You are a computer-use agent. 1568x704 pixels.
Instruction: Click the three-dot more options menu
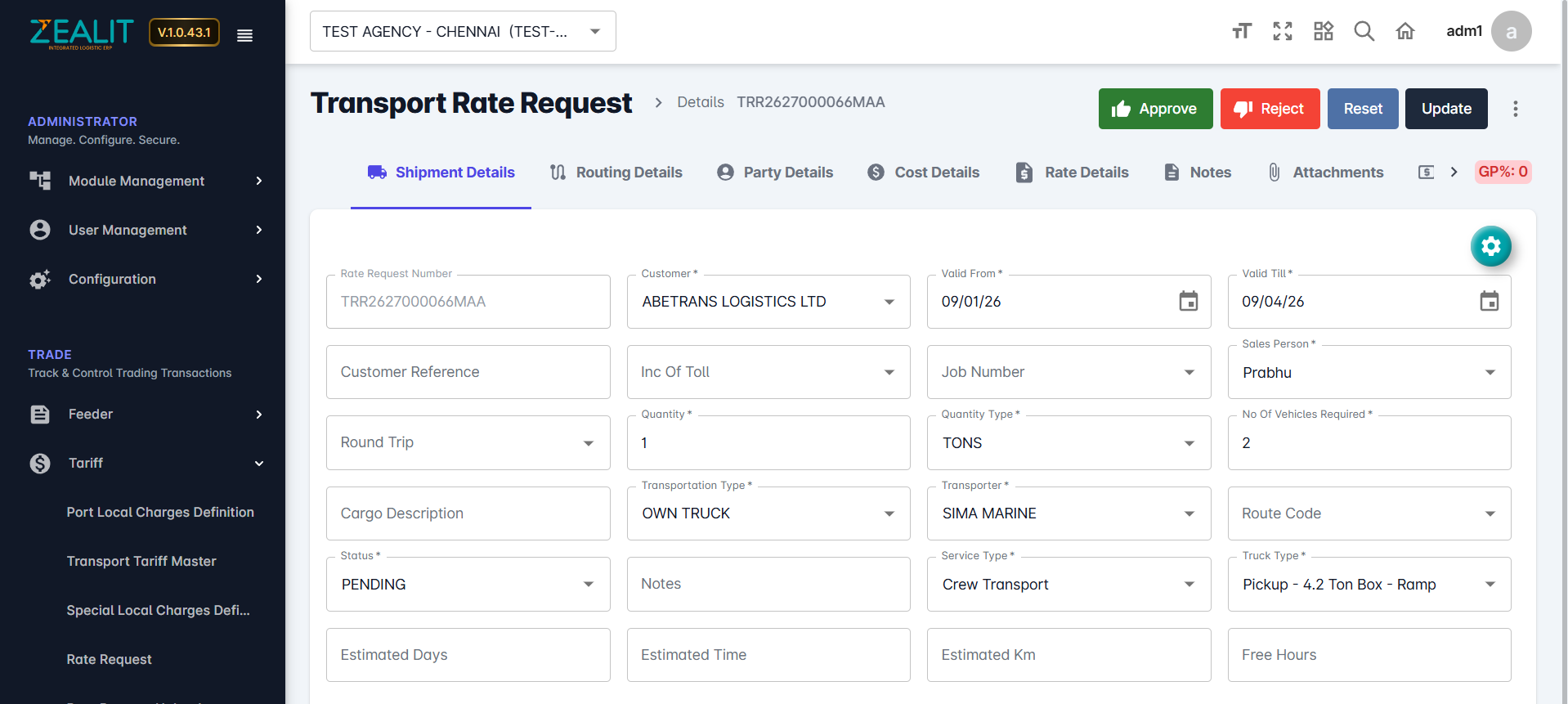tap(1515, 109)
